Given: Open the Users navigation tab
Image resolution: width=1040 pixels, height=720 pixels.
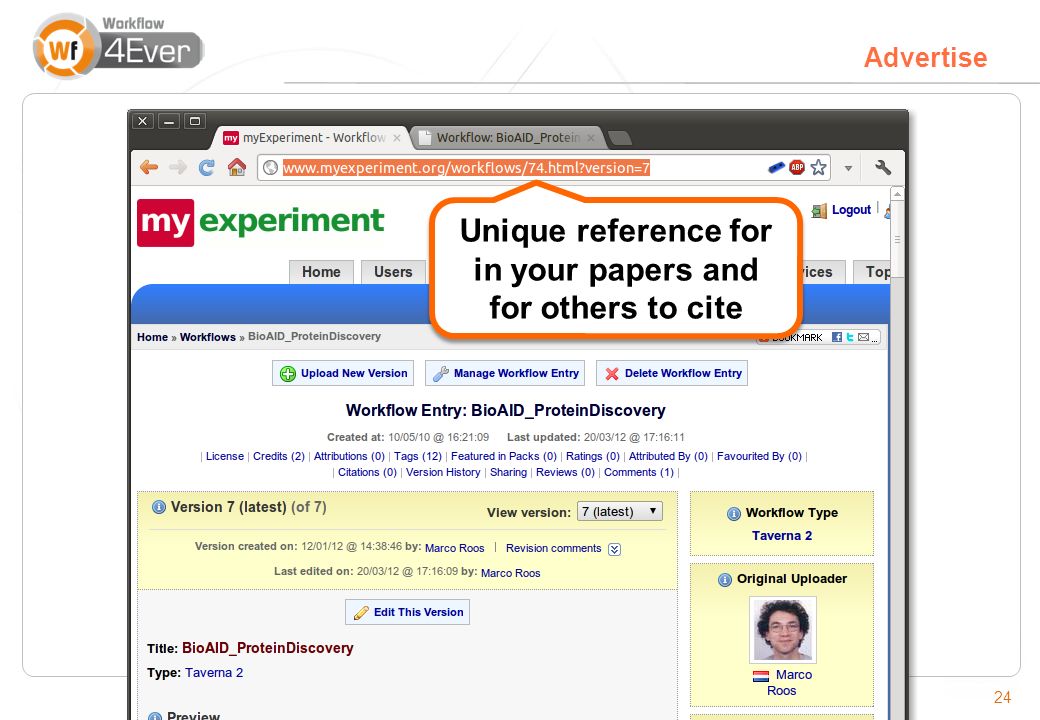Looking at the screenshot, I should 393,272.
